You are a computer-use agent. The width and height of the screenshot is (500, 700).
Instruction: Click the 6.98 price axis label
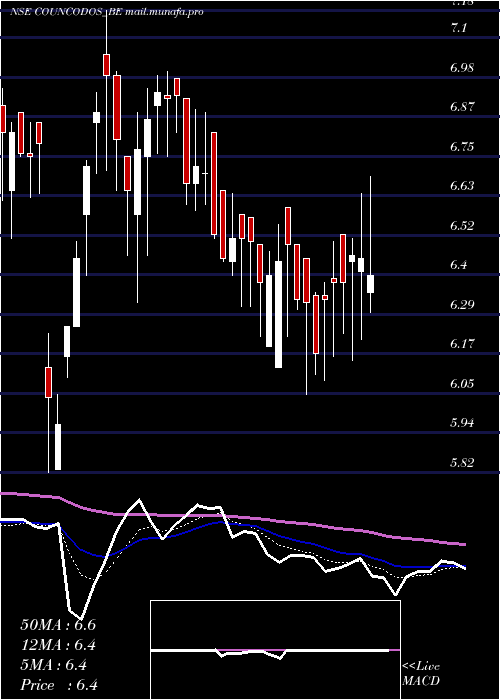(x=463, y=68)
